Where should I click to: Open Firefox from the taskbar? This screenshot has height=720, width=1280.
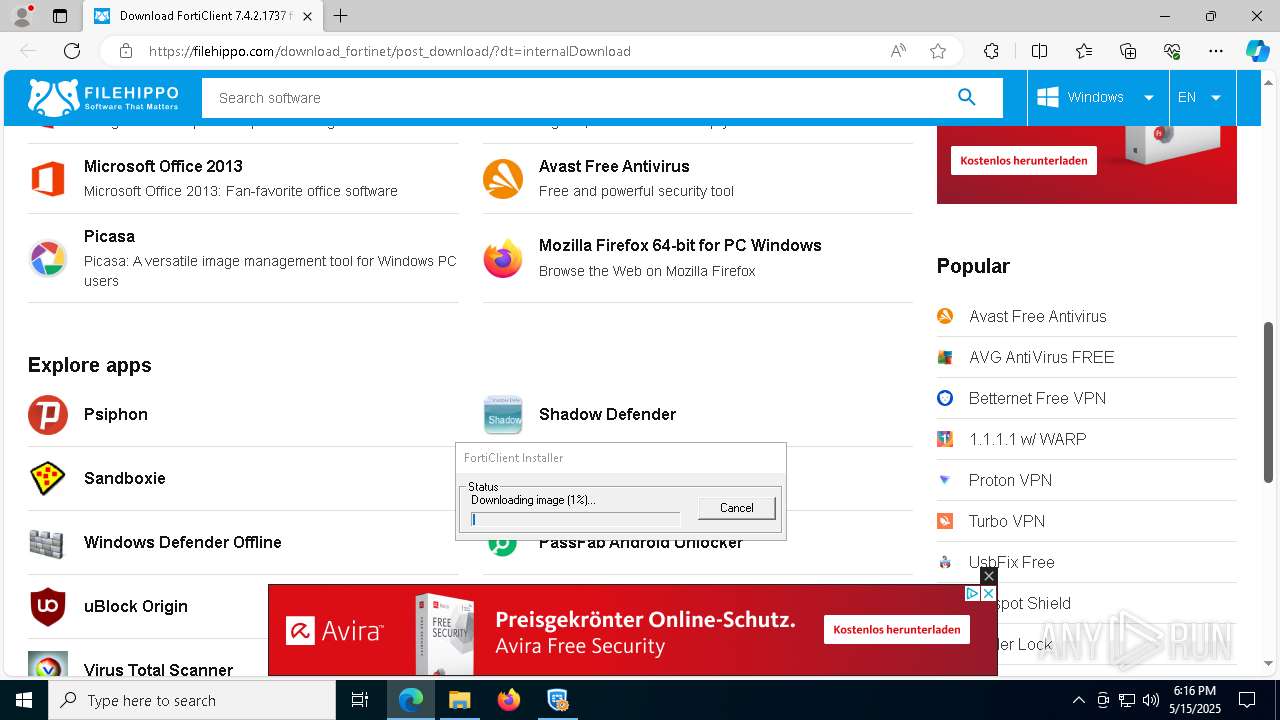[x=508, y=700]
